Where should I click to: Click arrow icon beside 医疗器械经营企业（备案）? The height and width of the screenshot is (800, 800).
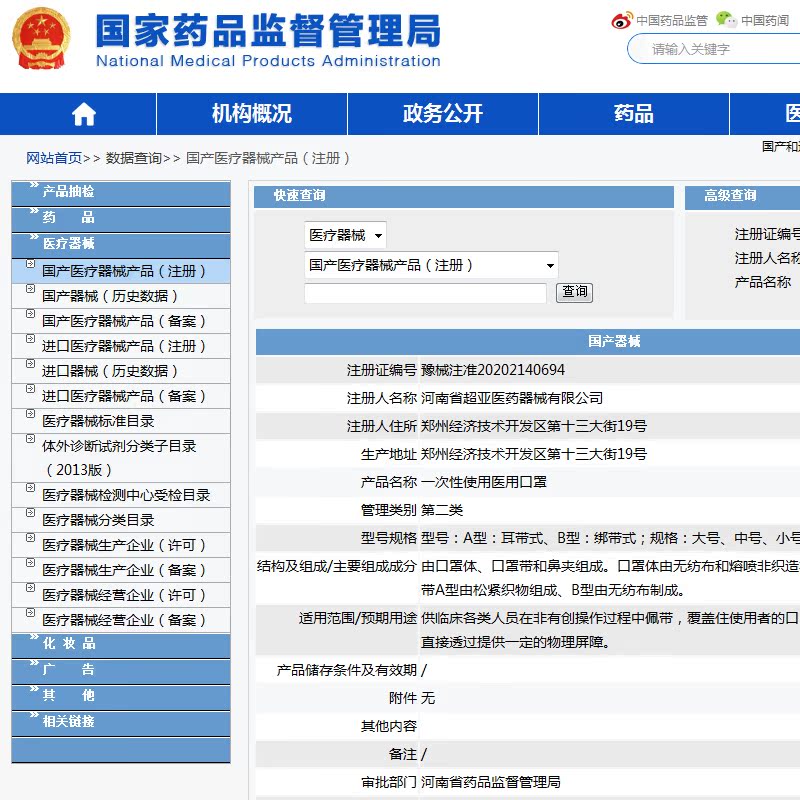pos(31,613)
